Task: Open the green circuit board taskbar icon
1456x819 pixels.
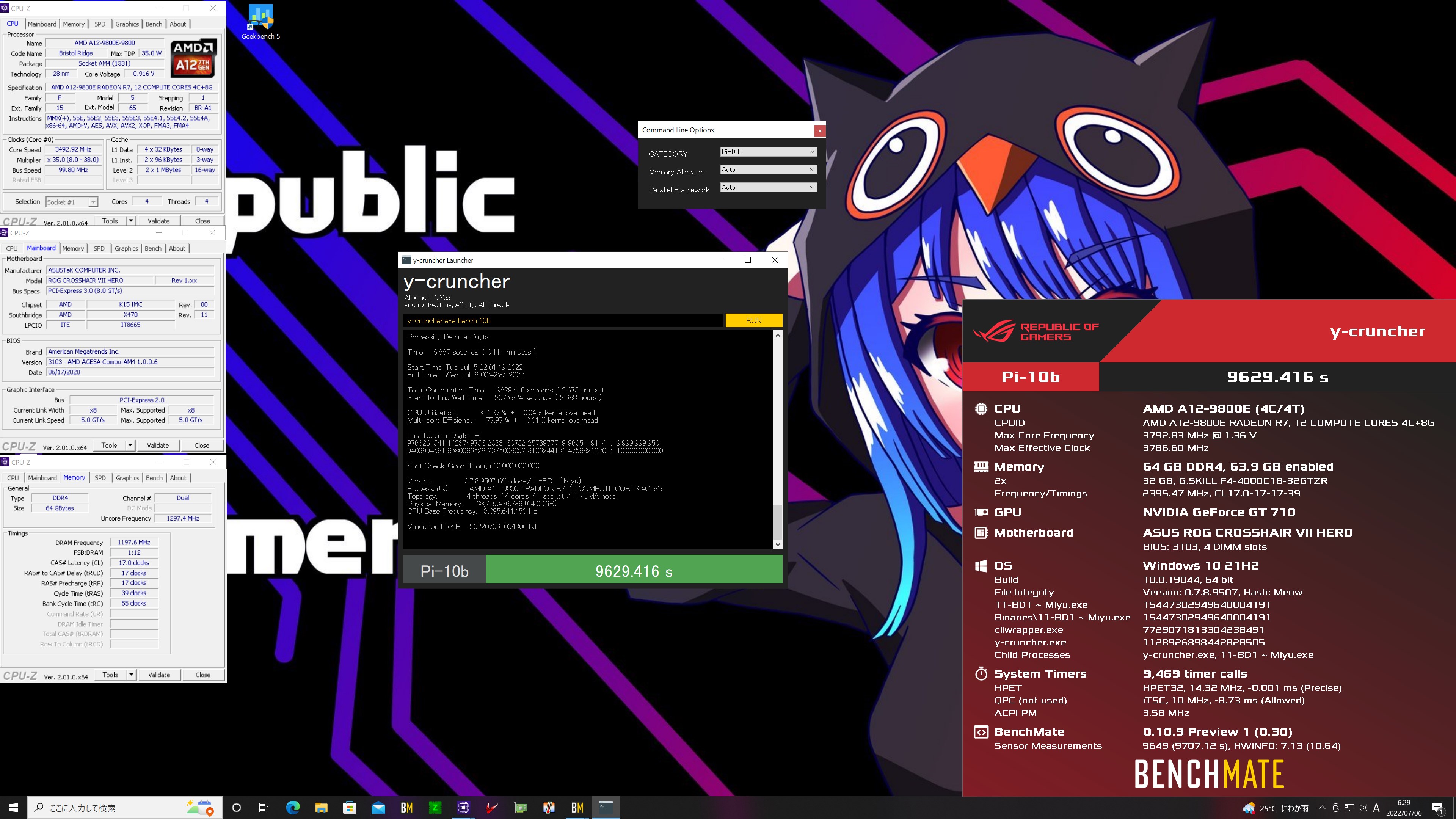Action: 521,808
